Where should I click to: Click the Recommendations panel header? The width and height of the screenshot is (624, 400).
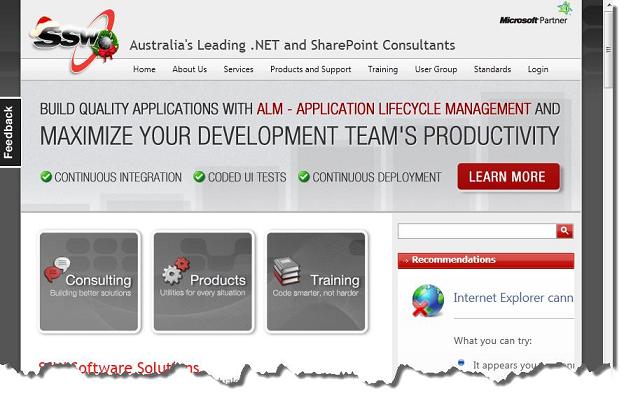[486, 260]
